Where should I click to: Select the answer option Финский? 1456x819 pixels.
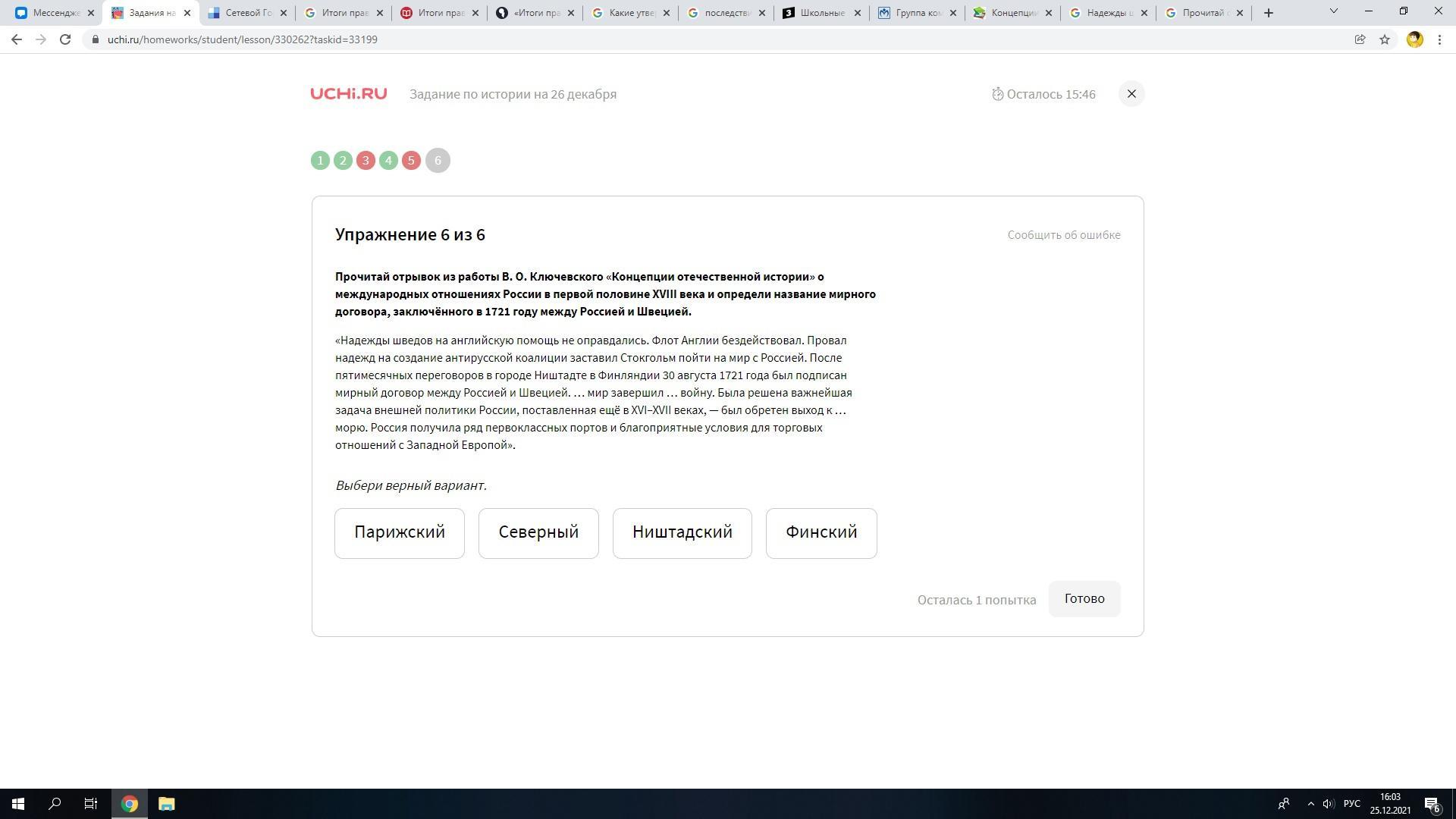click(821, 533)
